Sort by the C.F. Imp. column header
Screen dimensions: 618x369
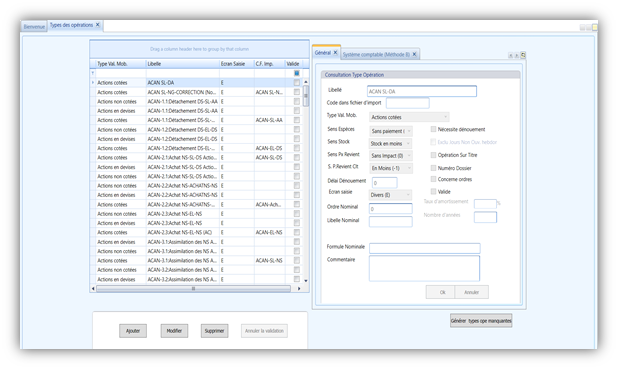click(270, 63)
